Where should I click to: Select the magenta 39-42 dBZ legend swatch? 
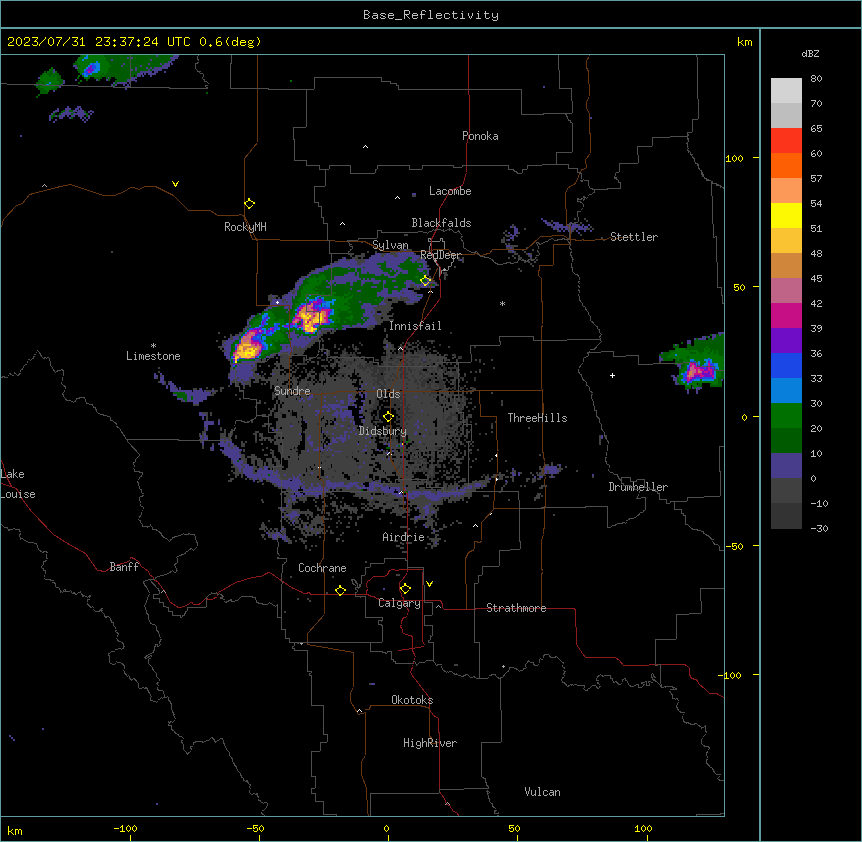[x=786, y=315]
